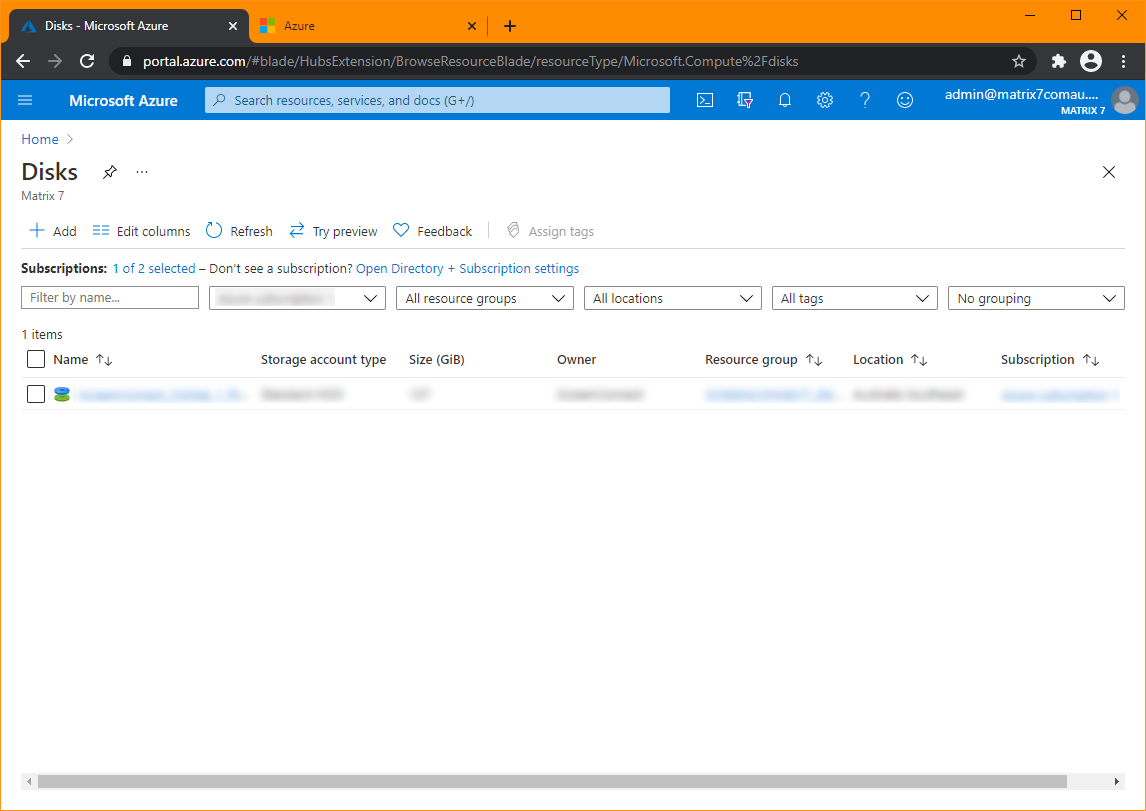Open Edit columns
This screenshot has height=811, width=1146.
pos(141,231)
